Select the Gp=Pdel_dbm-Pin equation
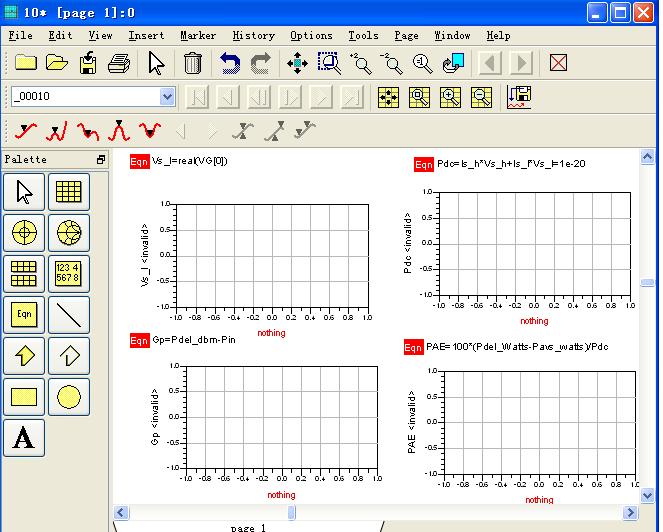 click(x=183, y=340)
